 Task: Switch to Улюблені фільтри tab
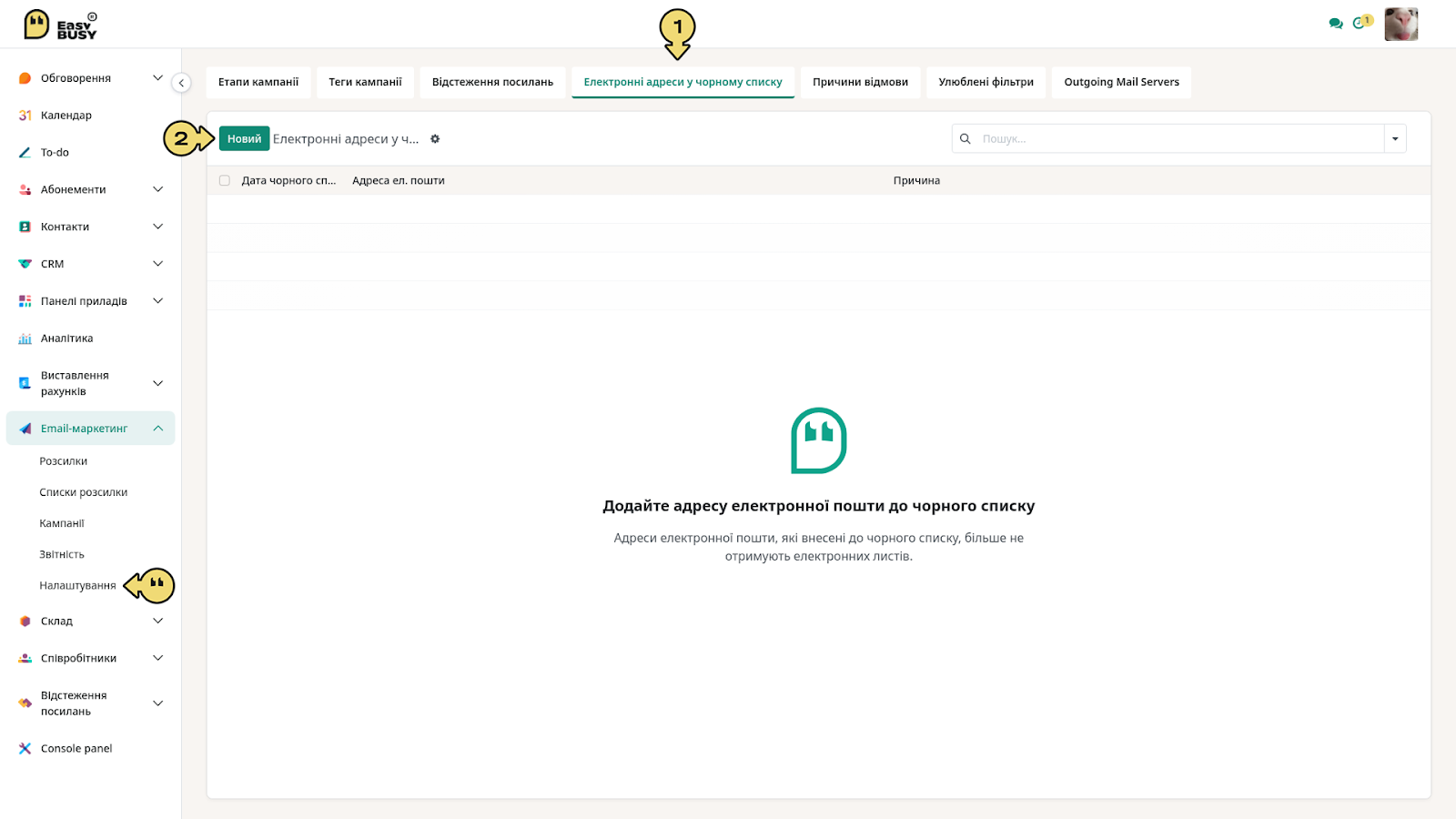click(986, 82)
